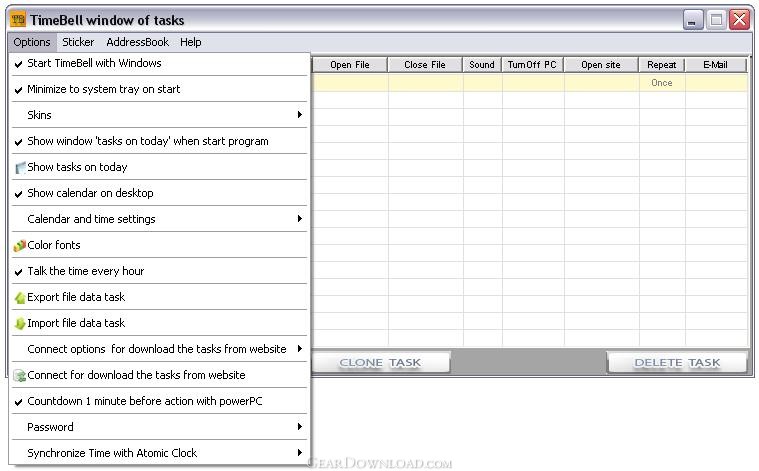Open the Help menu
Image resolution: width=759 pixels, height=471 pixels.
click(x=191, y=42)
